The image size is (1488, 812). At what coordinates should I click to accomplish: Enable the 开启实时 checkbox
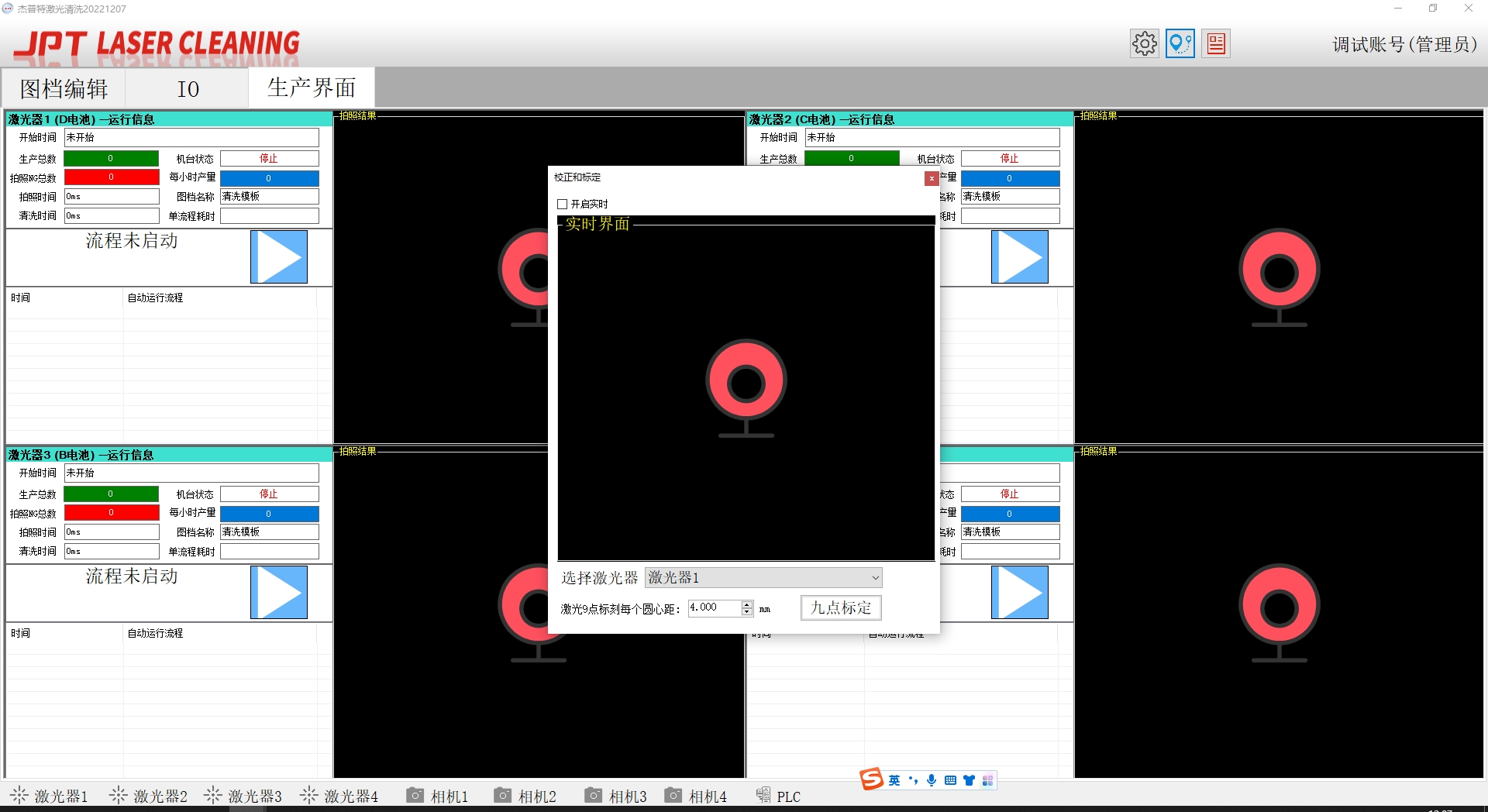563,204
